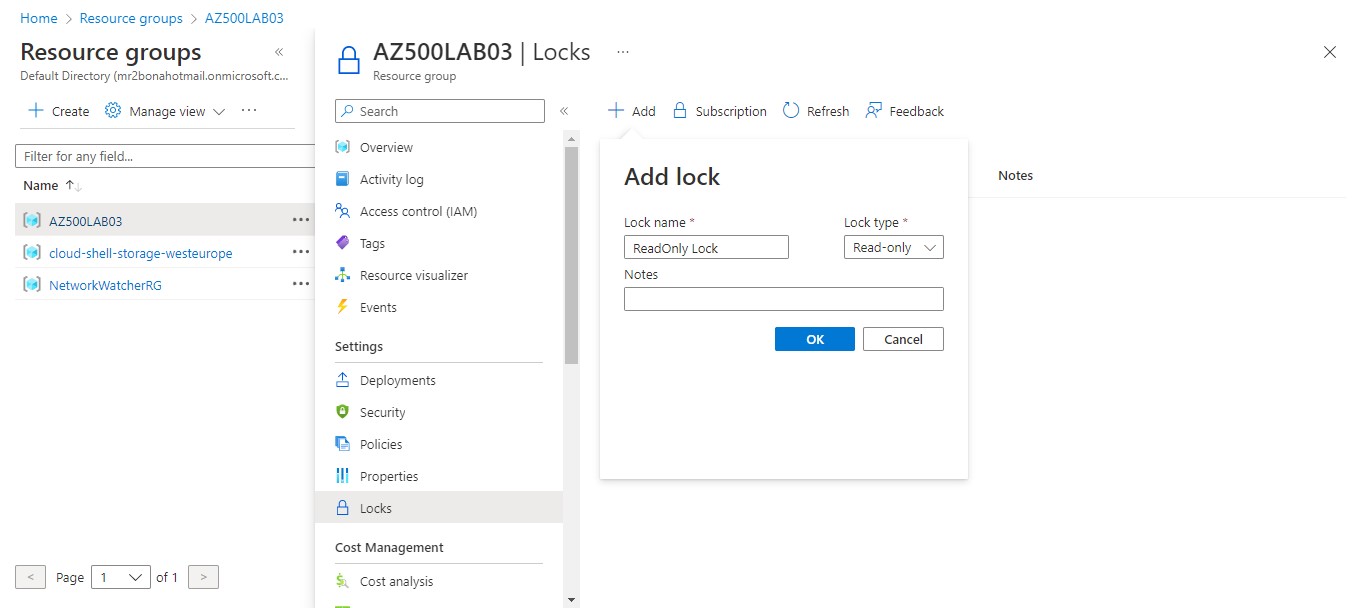Refresh the locks list
Image resolution: width=1364 pixels, height=608 pixels.
click(x=816, y=110)
